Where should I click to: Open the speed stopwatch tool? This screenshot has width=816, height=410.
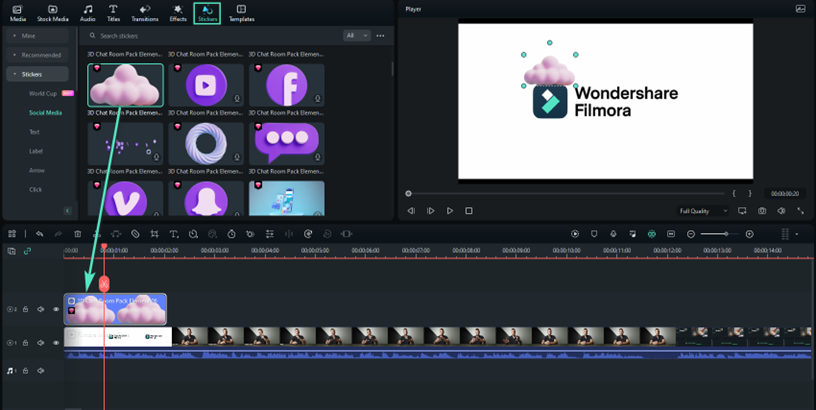(x=232, y=234)
